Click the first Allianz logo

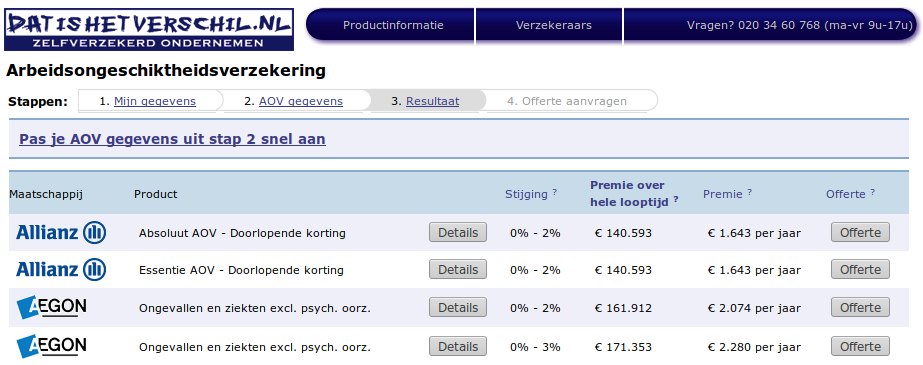point(61,233)
